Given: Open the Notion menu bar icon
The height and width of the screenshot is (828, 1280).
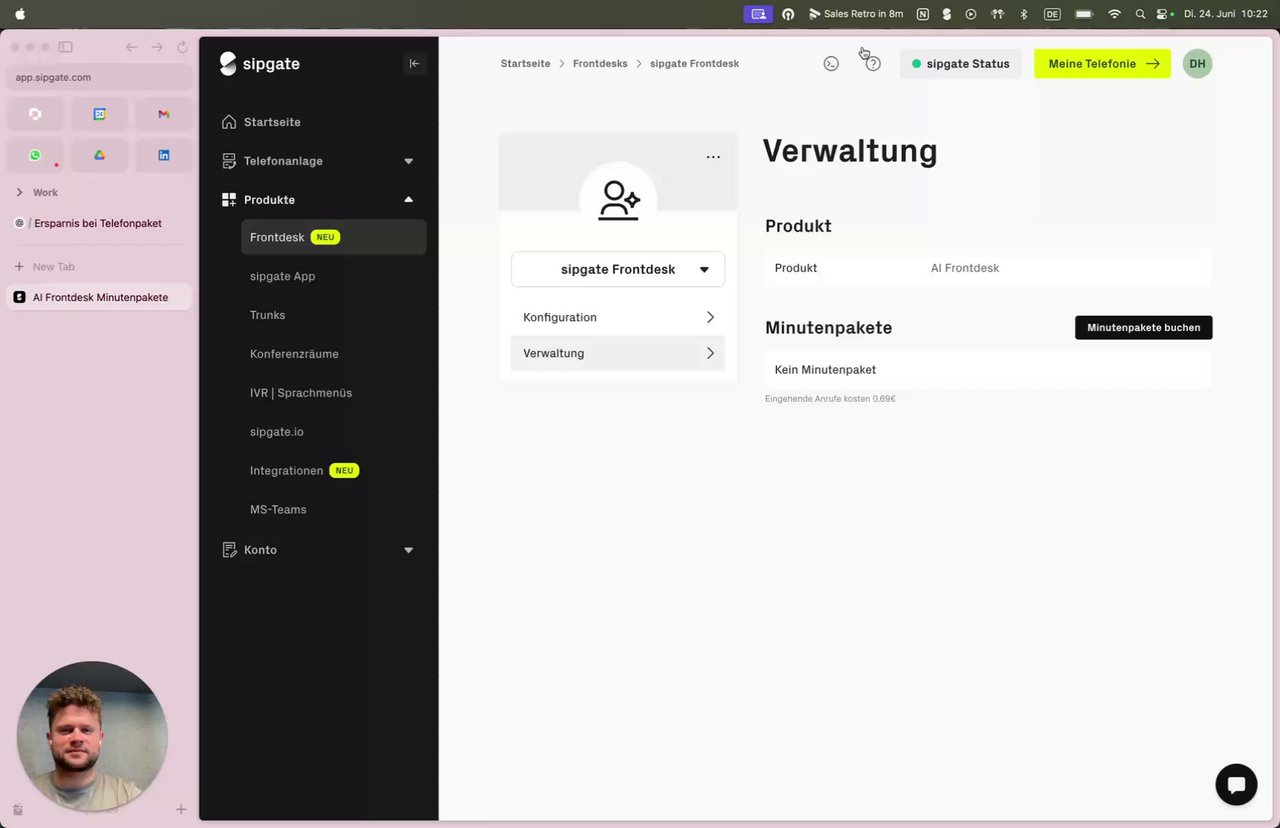Looking at the screenshot, I should [x=922, y=14].
